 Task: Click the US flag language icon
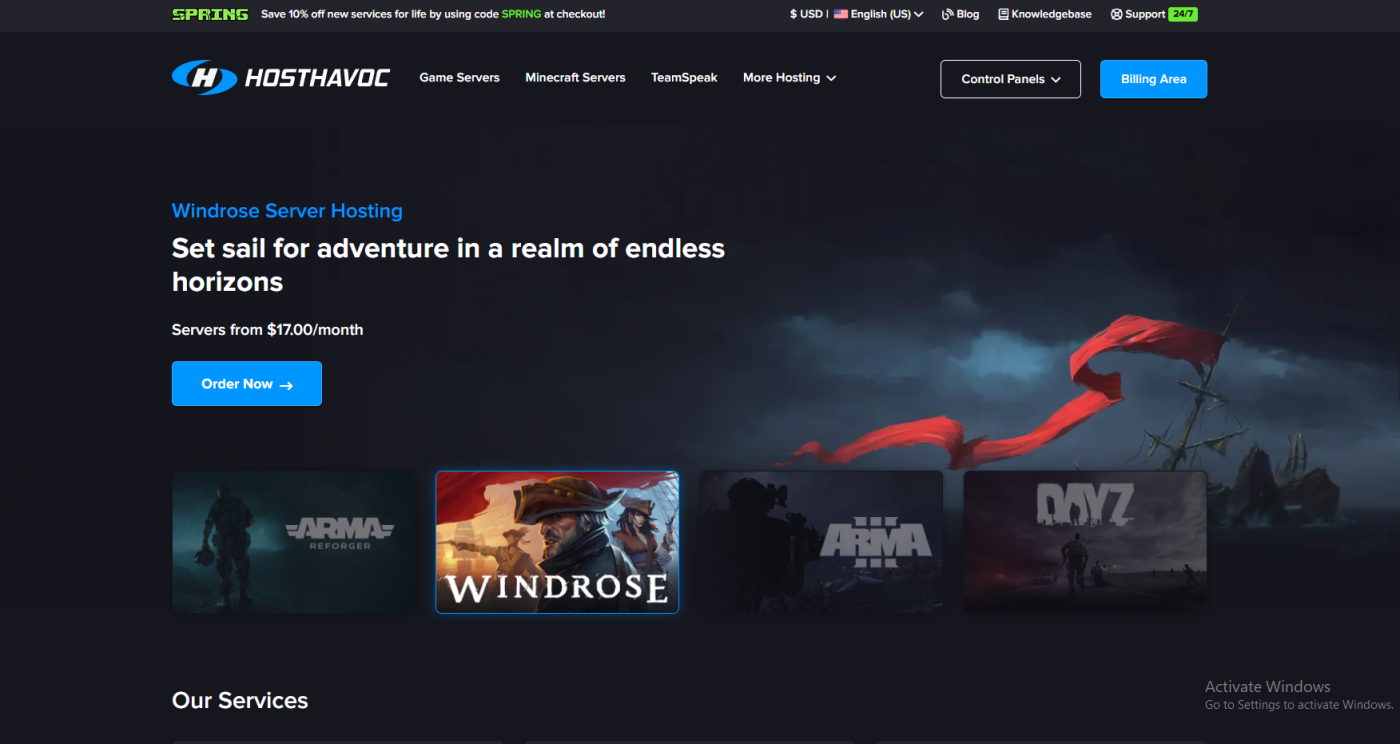coord(840,14)
